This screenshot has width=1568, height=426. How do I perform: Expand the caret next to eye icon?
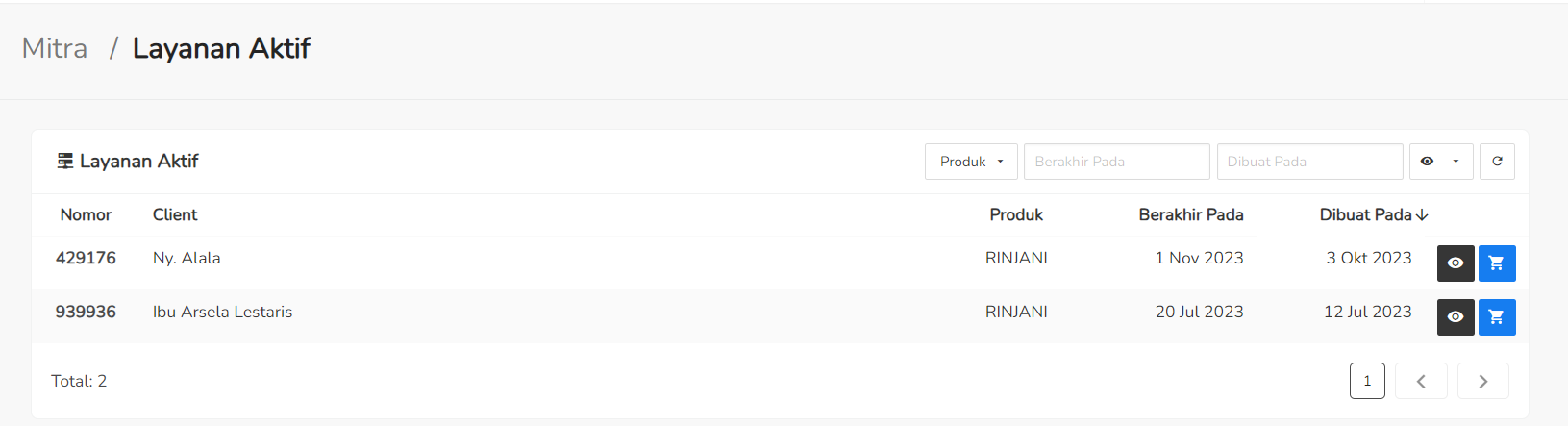pyautogui.click(x=1456, y=162)
